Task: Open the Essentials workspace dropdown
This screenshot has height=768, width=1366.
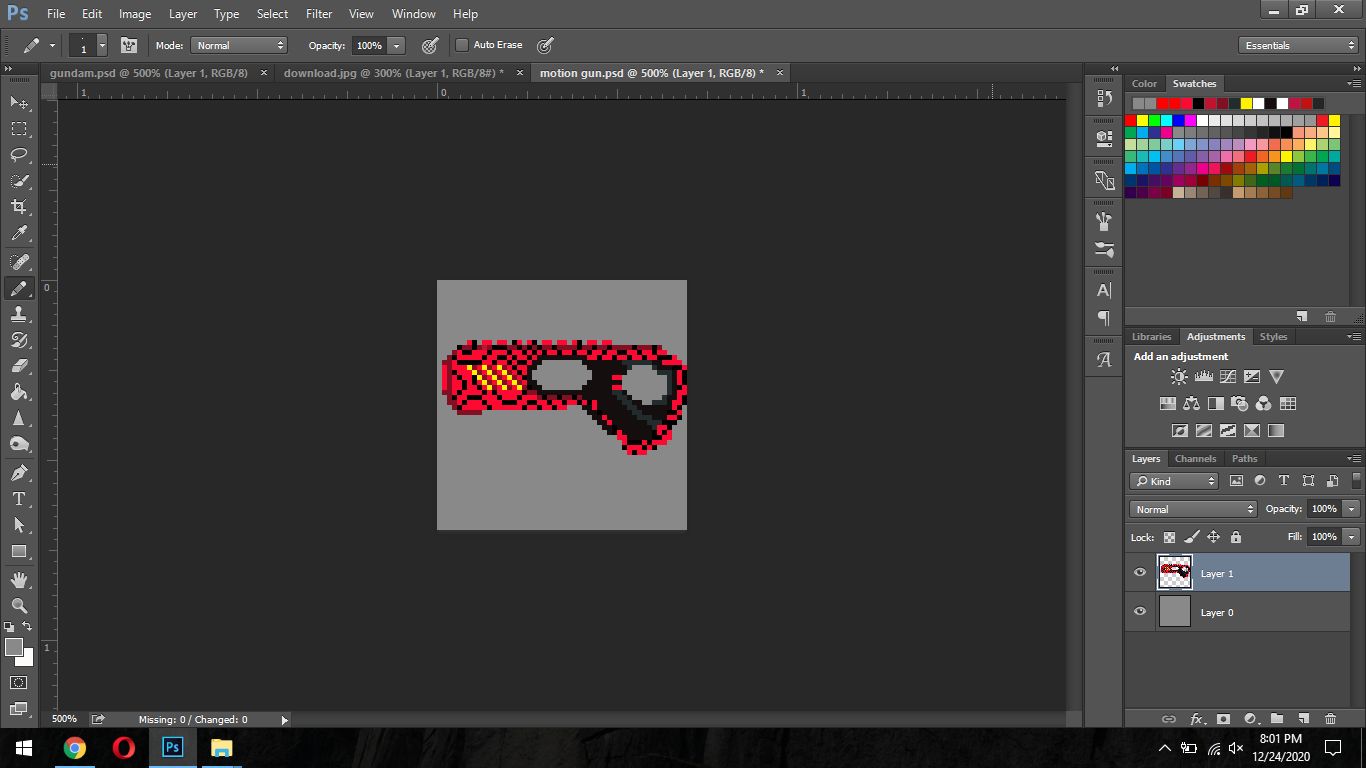Action: (x=1297, y=45)
